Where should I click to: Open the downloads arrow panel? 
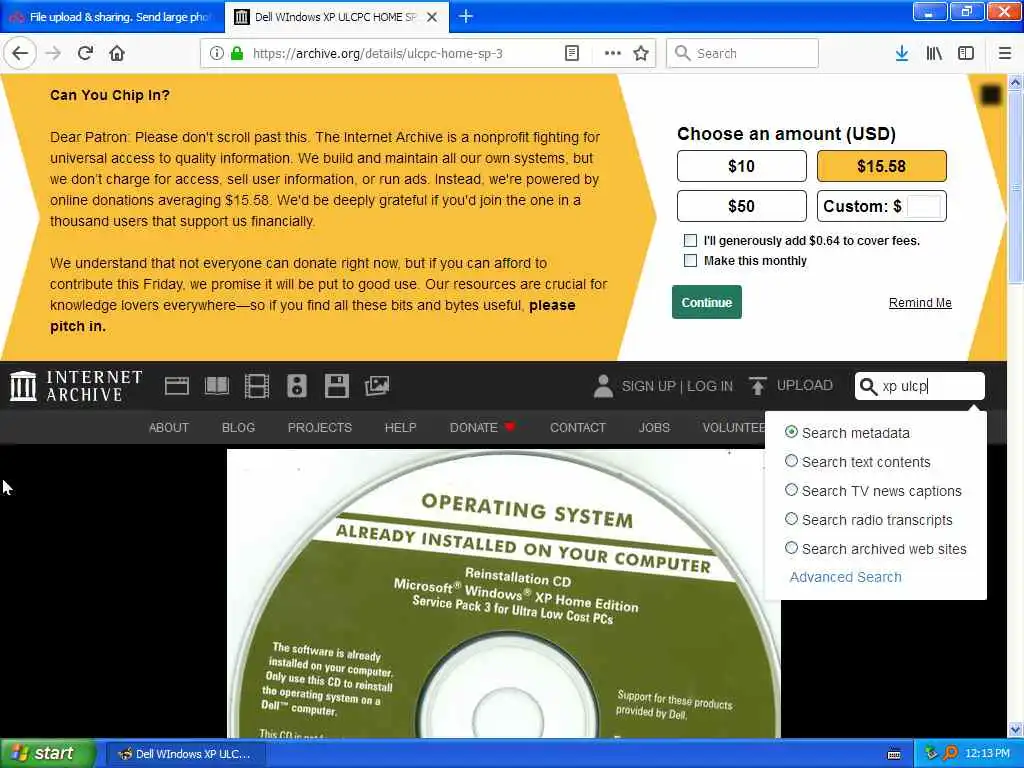(x=901, y=53)
